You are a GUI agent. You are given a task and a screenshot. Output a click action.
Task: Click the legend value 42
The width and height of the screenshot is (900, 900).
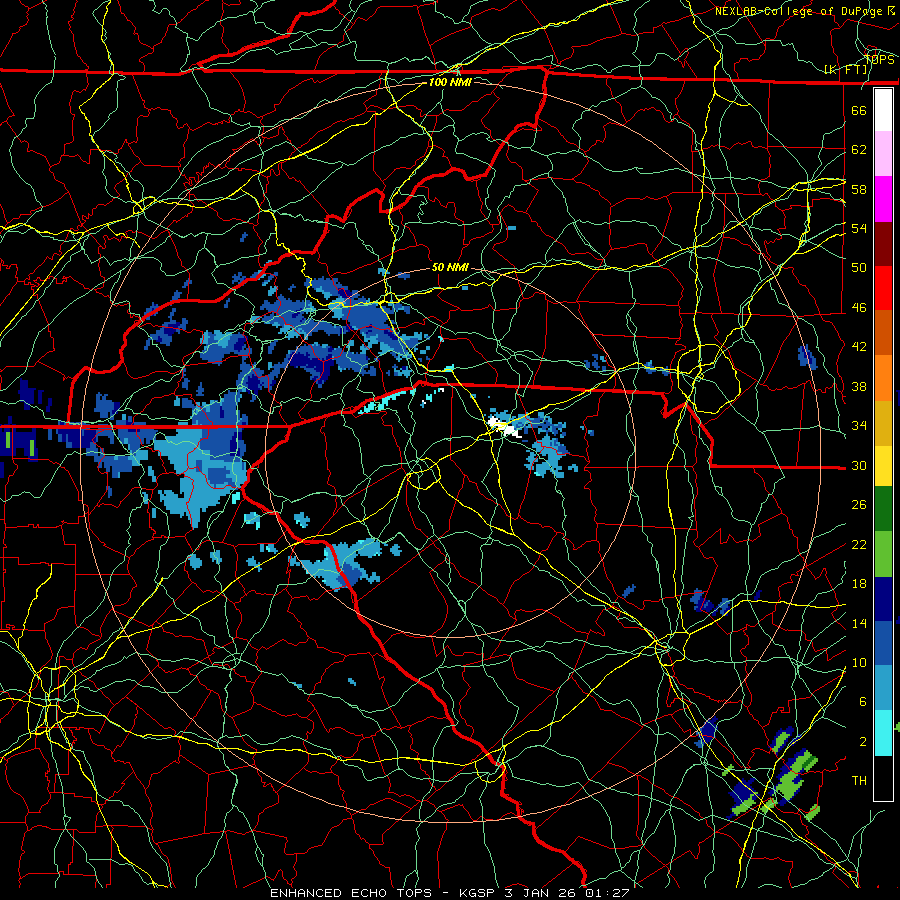pos(859,347)
